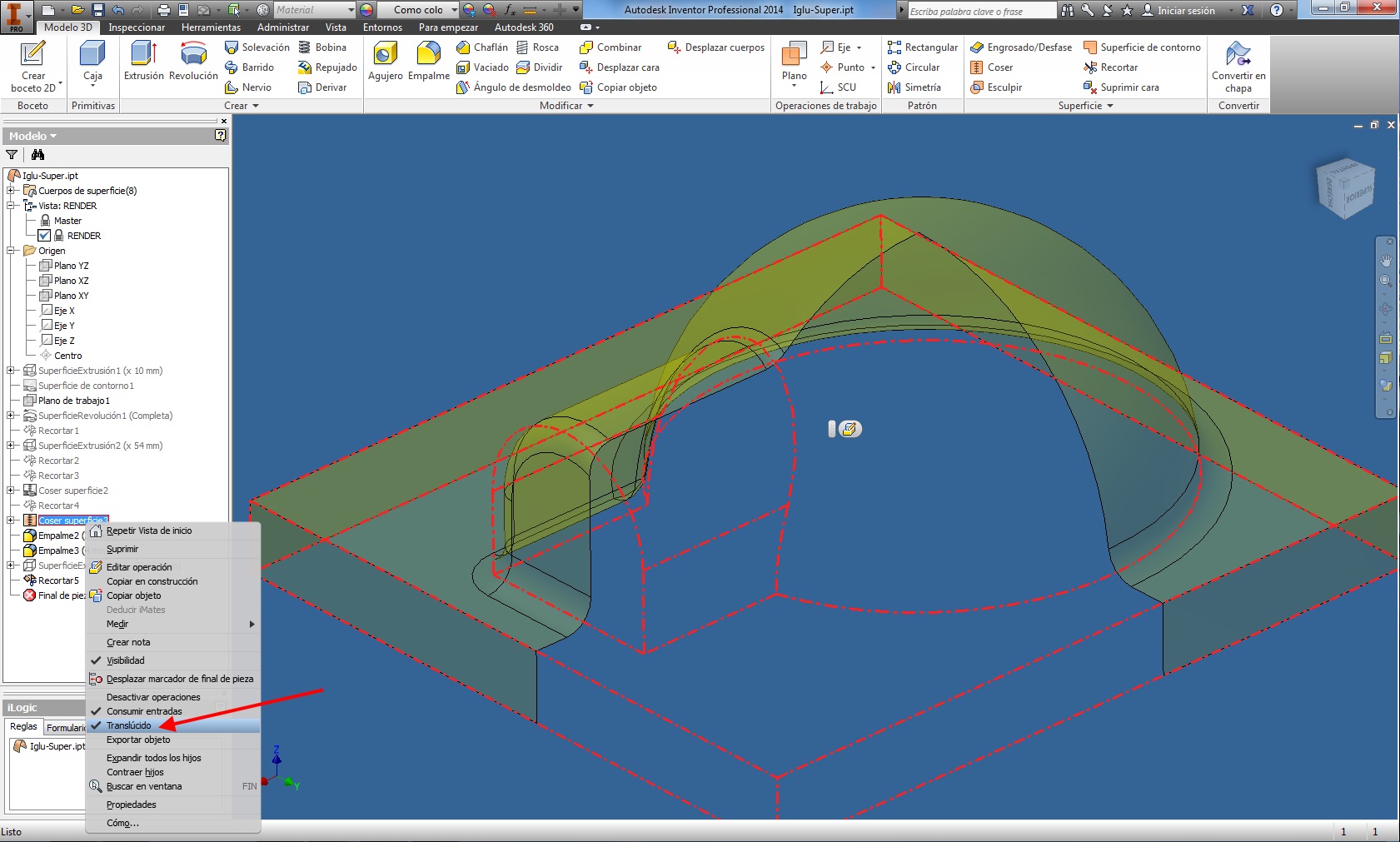
Task: Toggle Consumir entradas option
Action: coord(173,711)
